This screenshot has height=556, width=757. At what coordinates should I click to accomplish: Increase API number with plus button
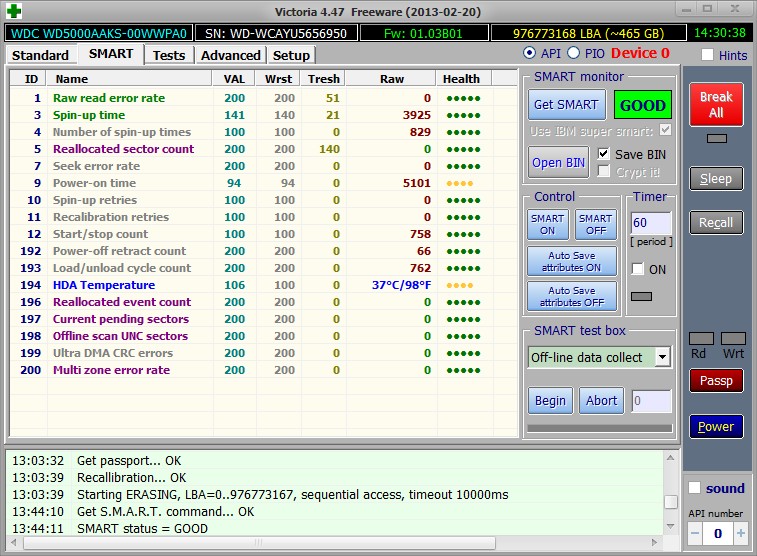point(741,535)
